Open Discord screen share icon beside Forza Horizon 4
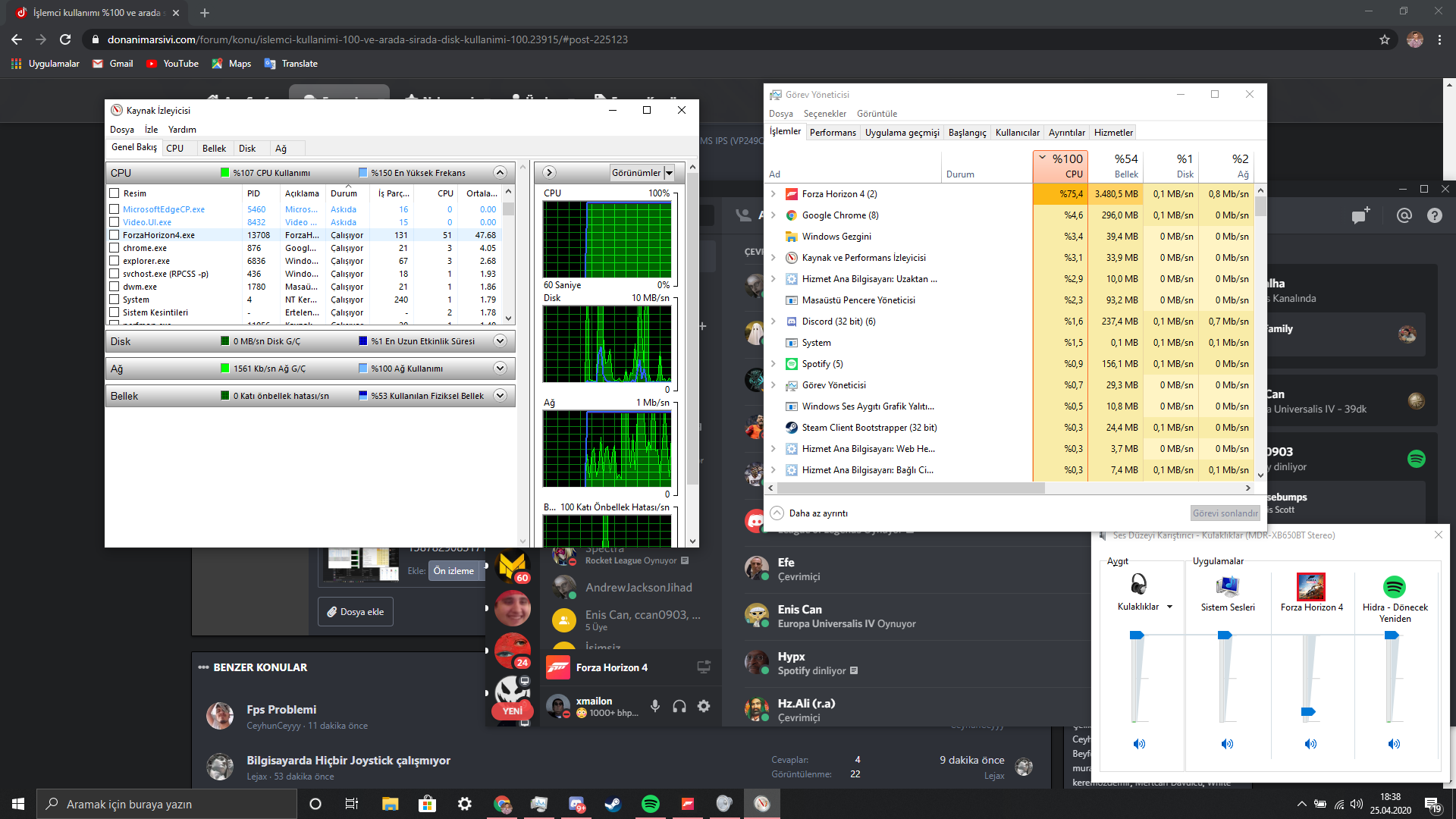This screenshot has height=819, width=1456. pyautogui.click(x=704, y=667)
